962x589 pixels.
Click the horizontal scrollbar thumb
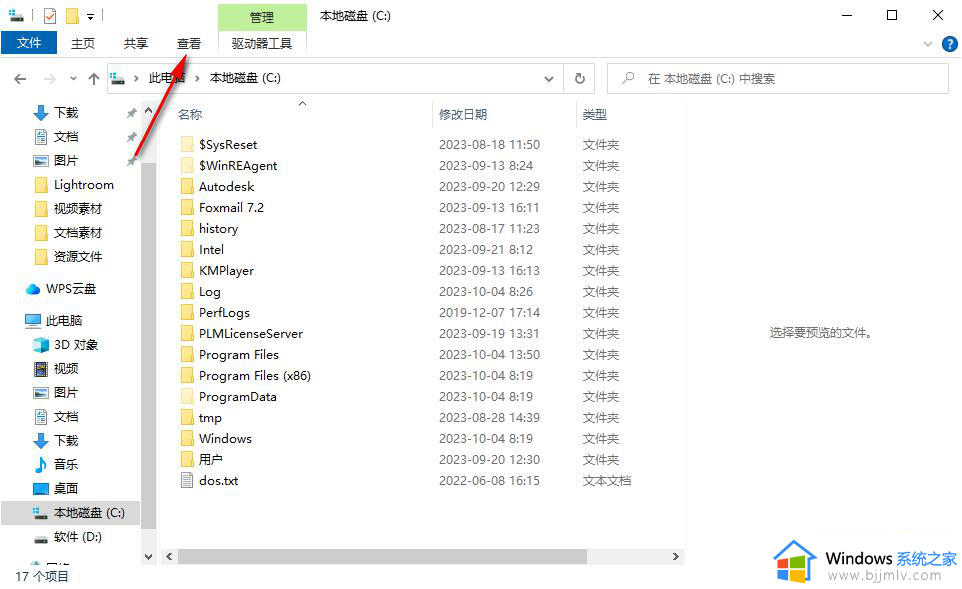382,556
